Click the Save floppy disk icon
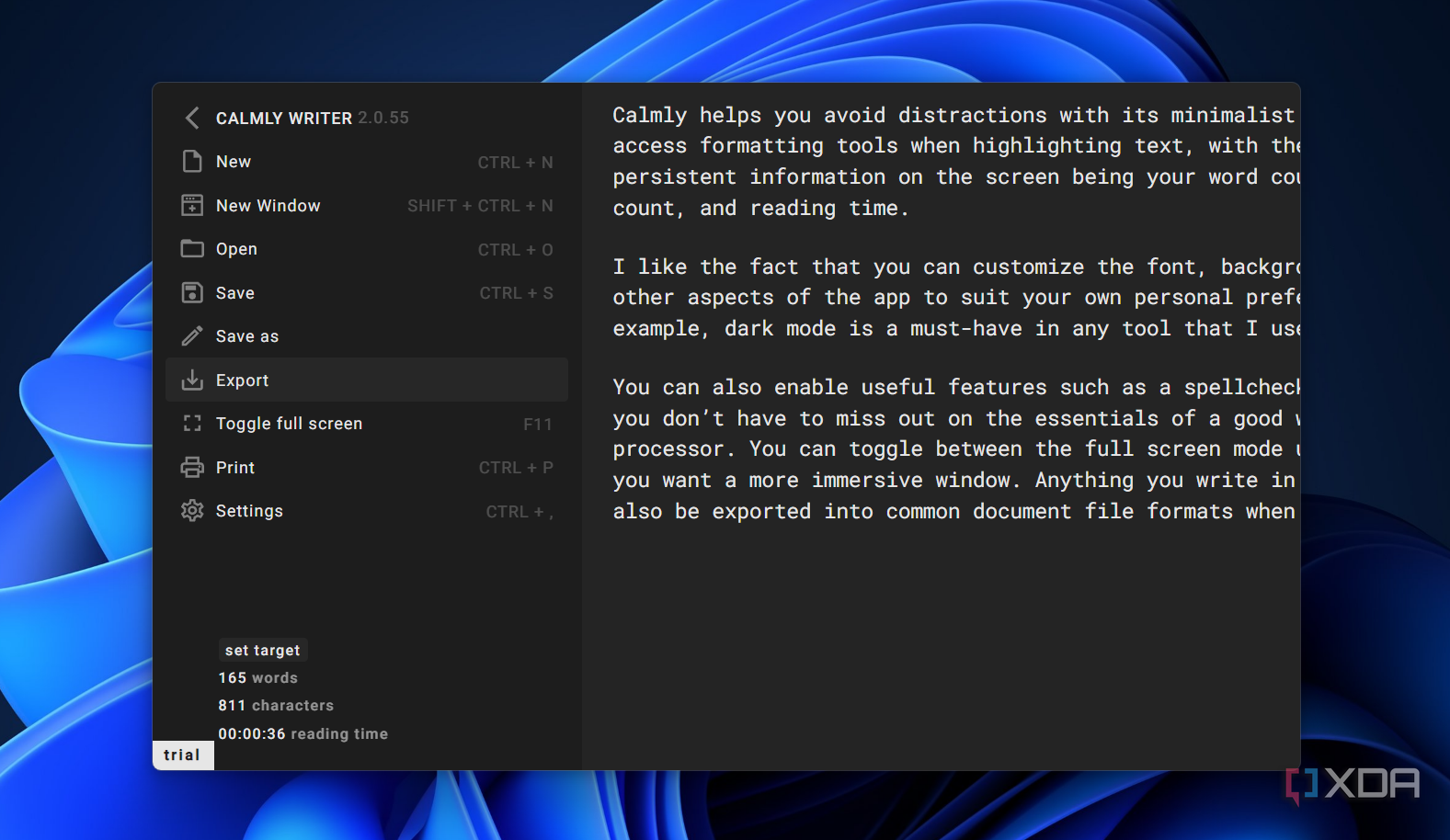 coord(192,292)
